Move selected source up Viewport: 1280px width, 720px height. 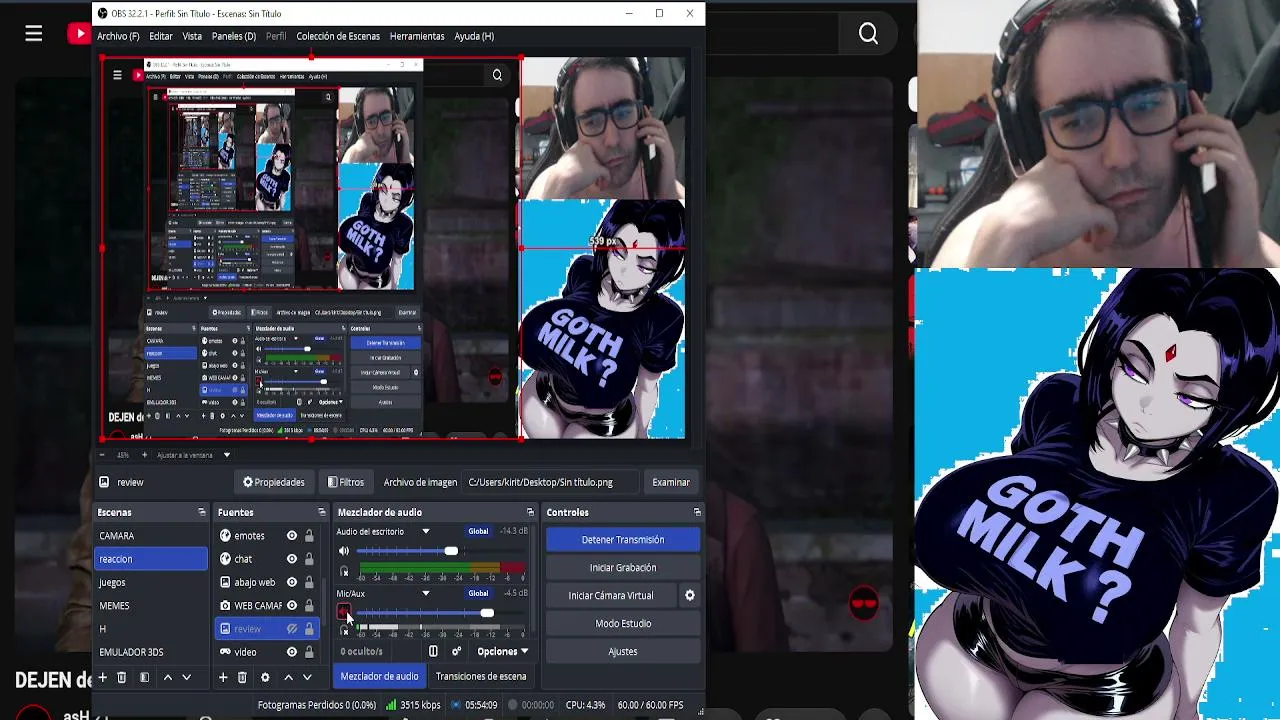[x=288, y=677]
